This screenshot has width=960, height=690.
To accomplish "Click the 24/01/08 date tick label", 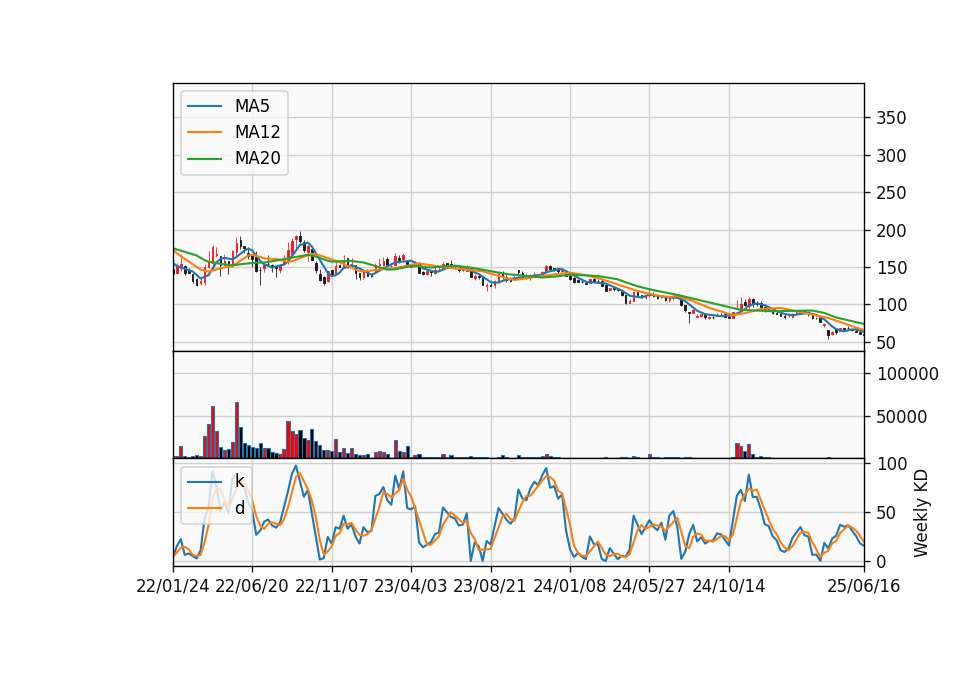I will click(570, 586).
